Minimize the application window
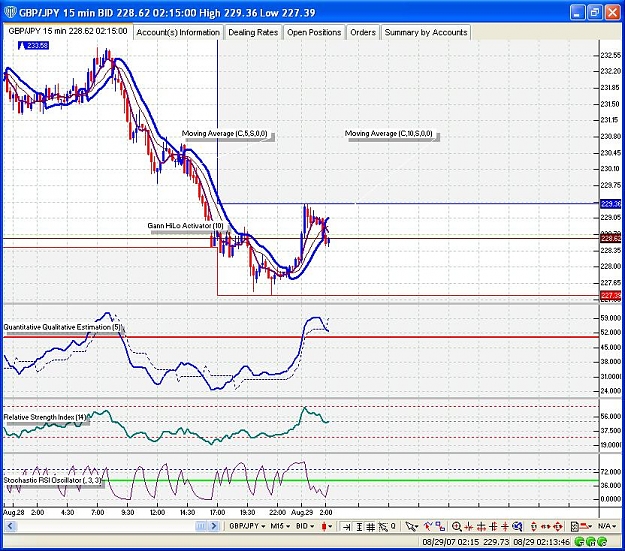The width and height of the screenshot is (625, 551). click(x=577, y=12)
